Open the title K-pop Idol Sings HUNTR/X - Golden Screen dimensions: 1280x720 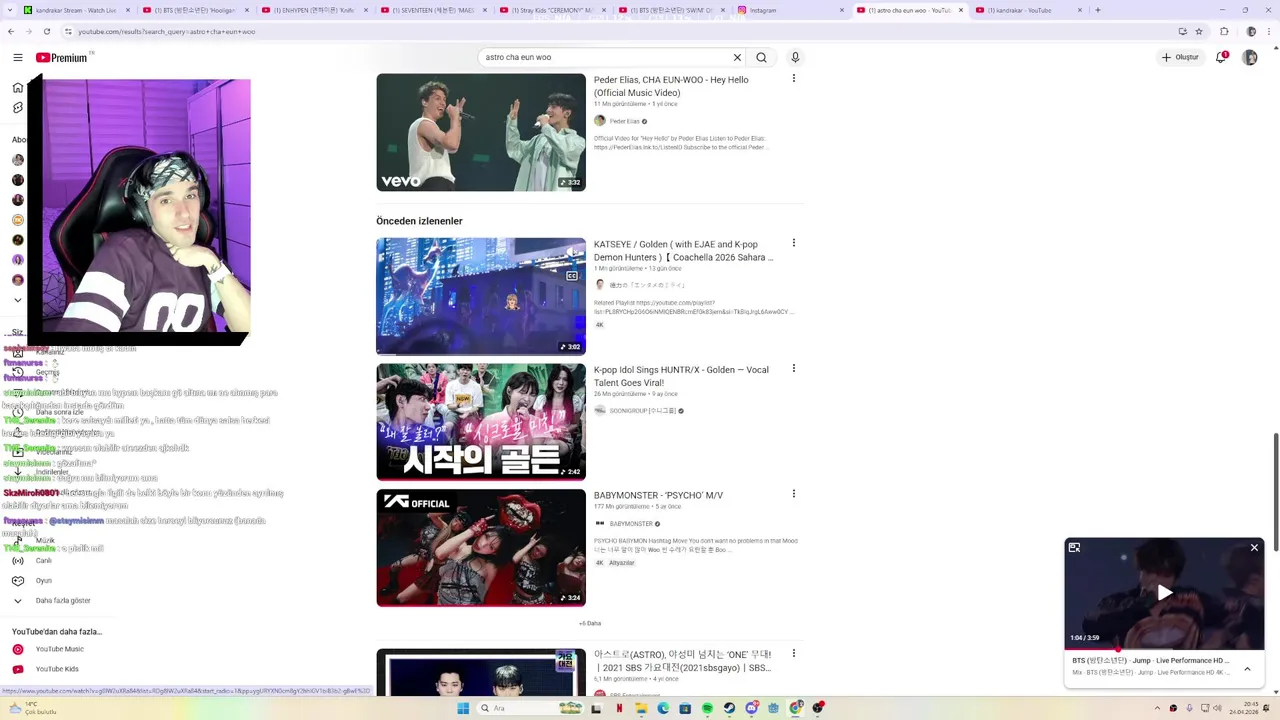(x=681, y=376)
